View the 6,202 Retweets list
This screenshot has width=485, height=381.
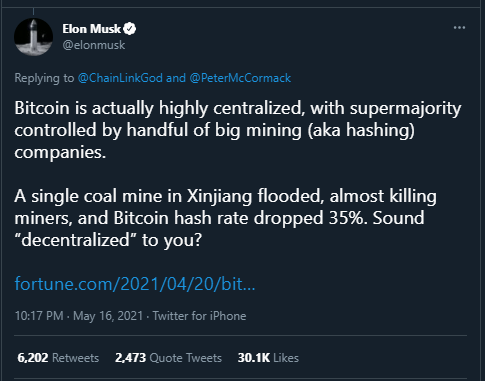[x=58, y=358]
